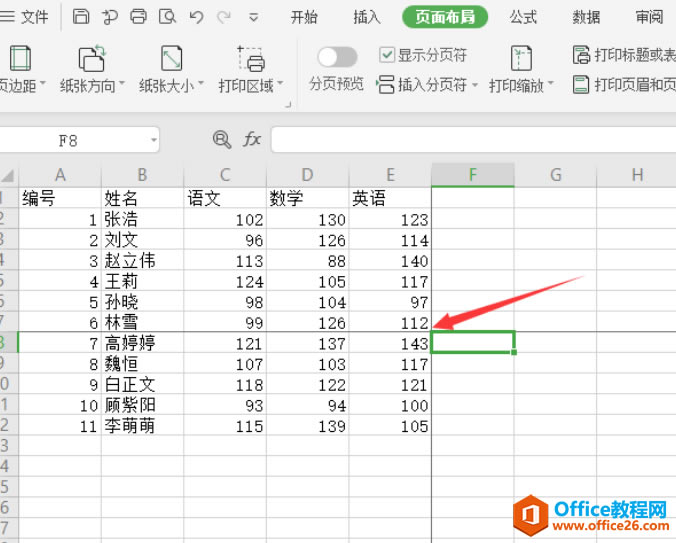Expand the Name Box dropdown arrow
Screen dimensions: 676x543
[x=153, y=140]
